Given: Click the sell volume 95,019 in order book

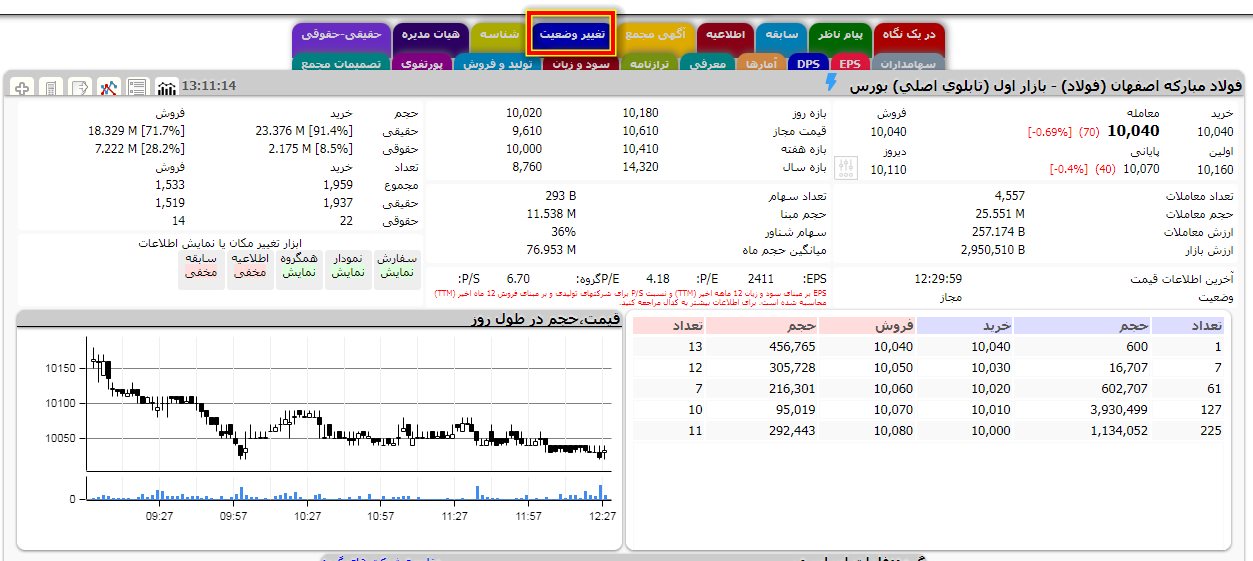Looking at the screenshot, I should [x=795, y=409].
